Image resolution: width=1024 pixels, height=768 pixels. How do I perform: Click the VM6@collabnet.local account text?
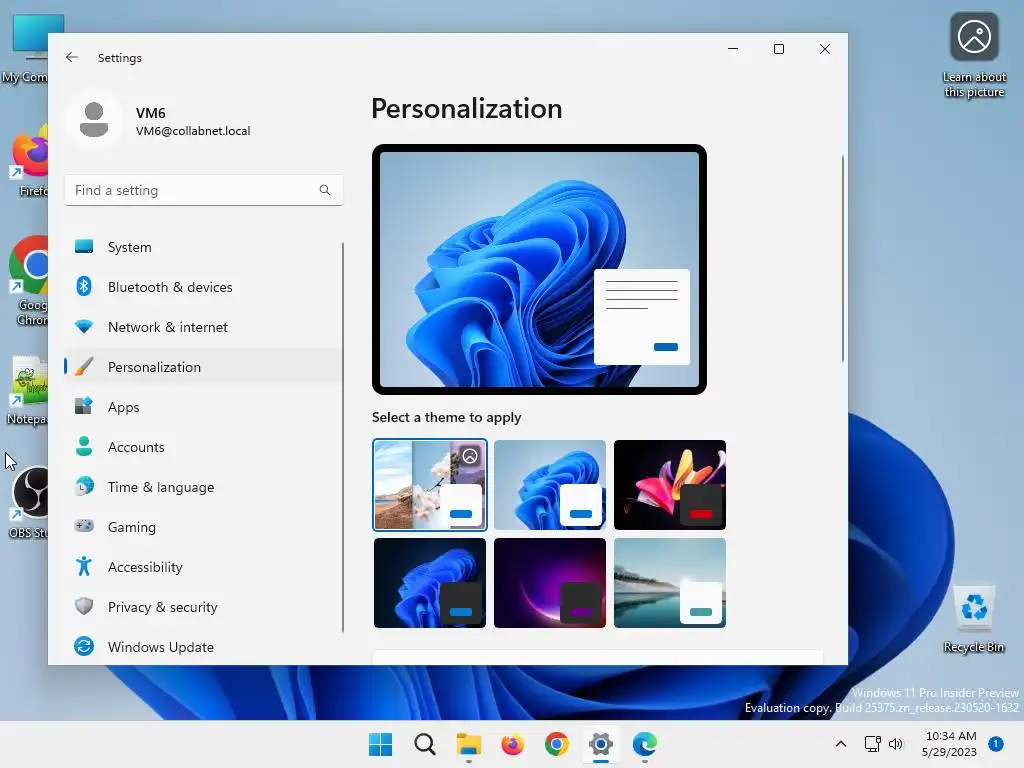pos(193,131)
